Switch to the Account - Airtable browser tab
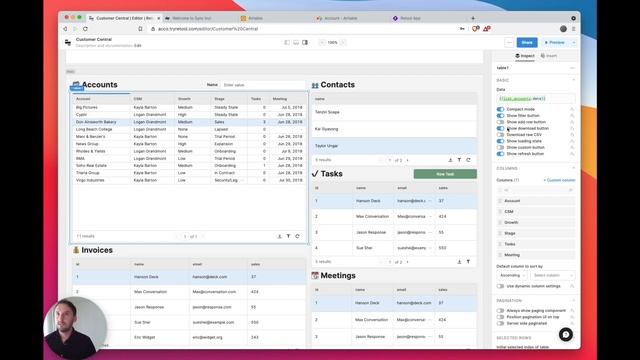Screen dimensions: 640x360 [x=342, y=18]
